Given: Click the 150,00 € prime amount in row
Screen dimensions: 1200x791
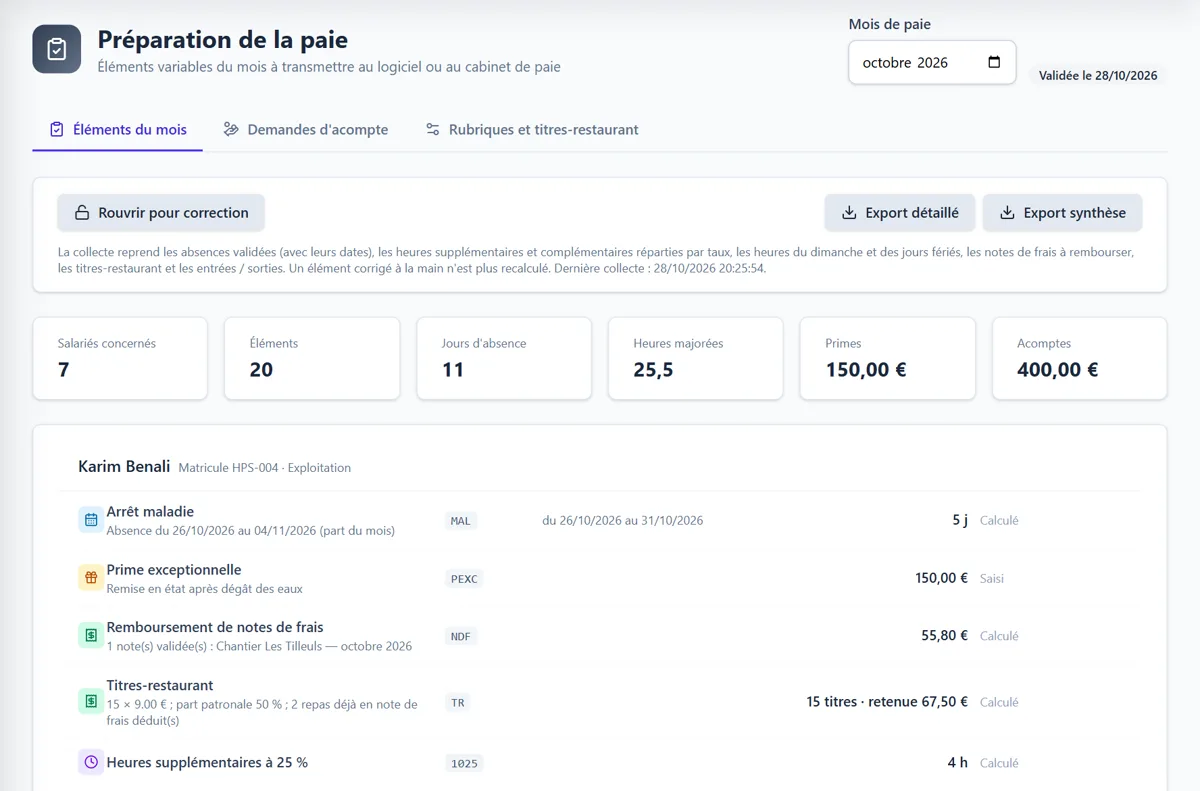Looking at the screenshot, I should 941,578.
